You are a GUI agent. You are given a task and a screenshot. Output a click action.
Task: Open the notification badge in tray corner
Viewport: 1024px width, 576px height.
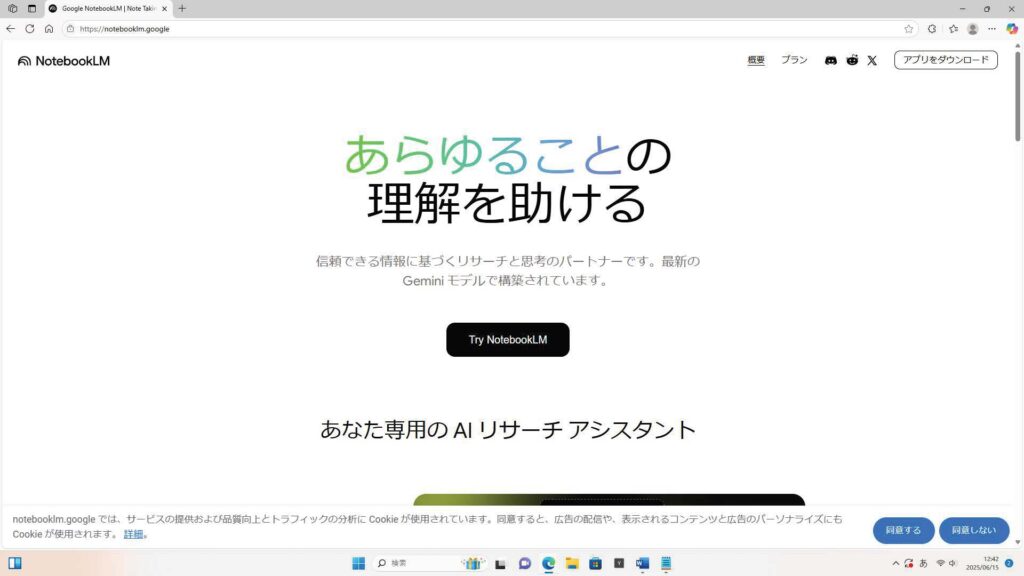point(1009,563)
